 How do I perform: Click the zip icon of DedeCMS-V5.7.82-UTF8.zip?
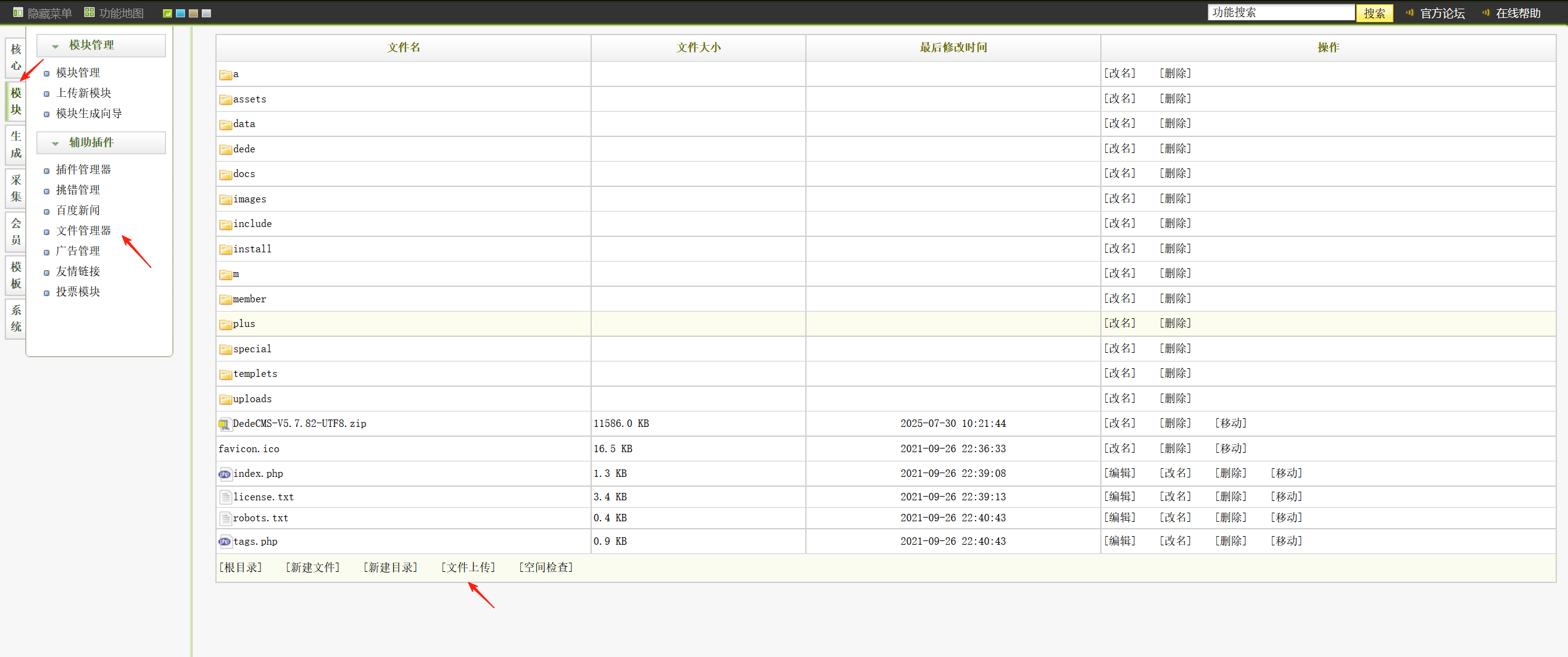(x=225, y=424)
